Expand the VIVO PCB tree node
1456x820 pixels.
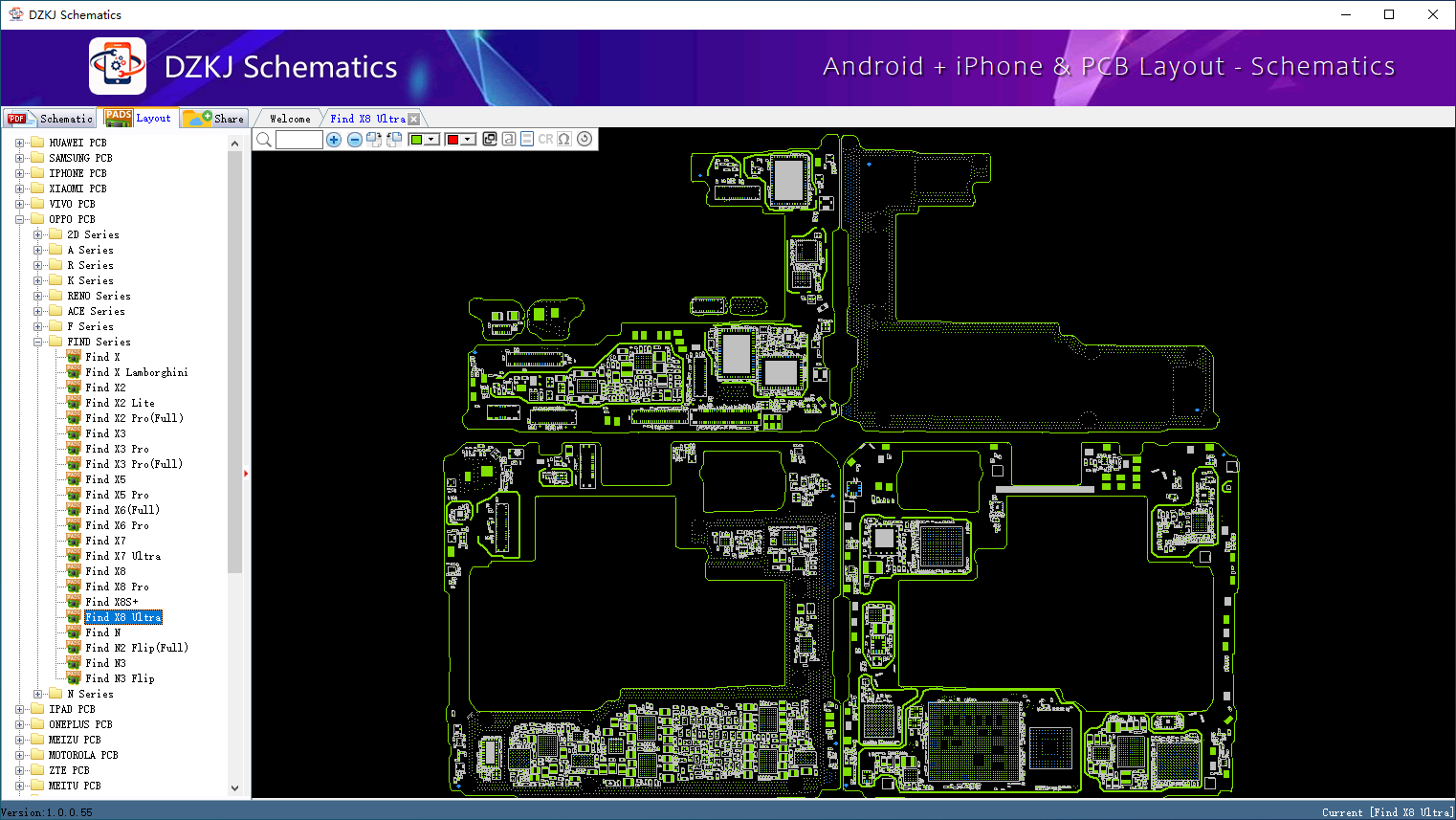click(19, 204)
